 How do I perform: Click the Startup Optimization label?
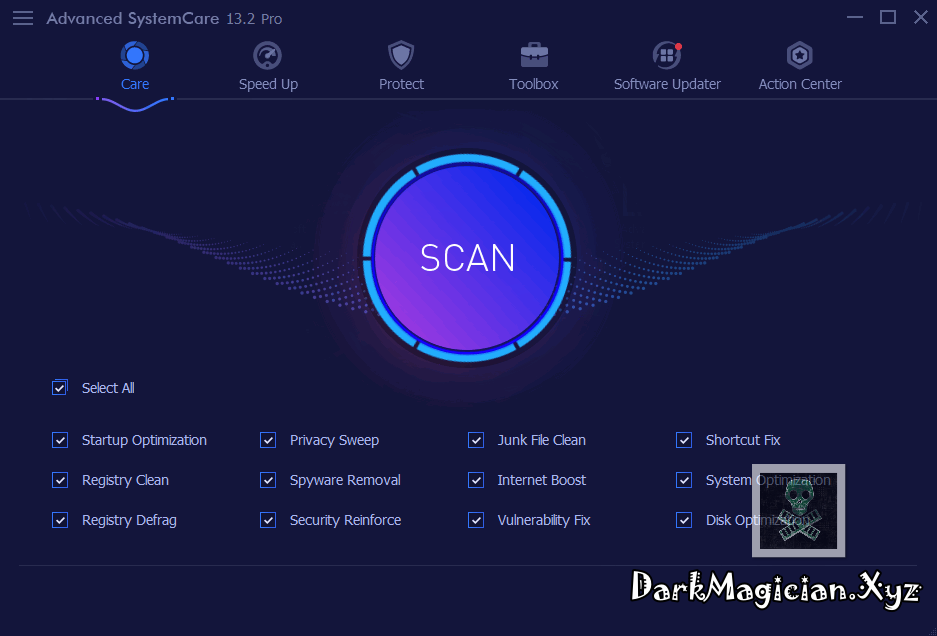pyautogui.click(x=144, y=441)
